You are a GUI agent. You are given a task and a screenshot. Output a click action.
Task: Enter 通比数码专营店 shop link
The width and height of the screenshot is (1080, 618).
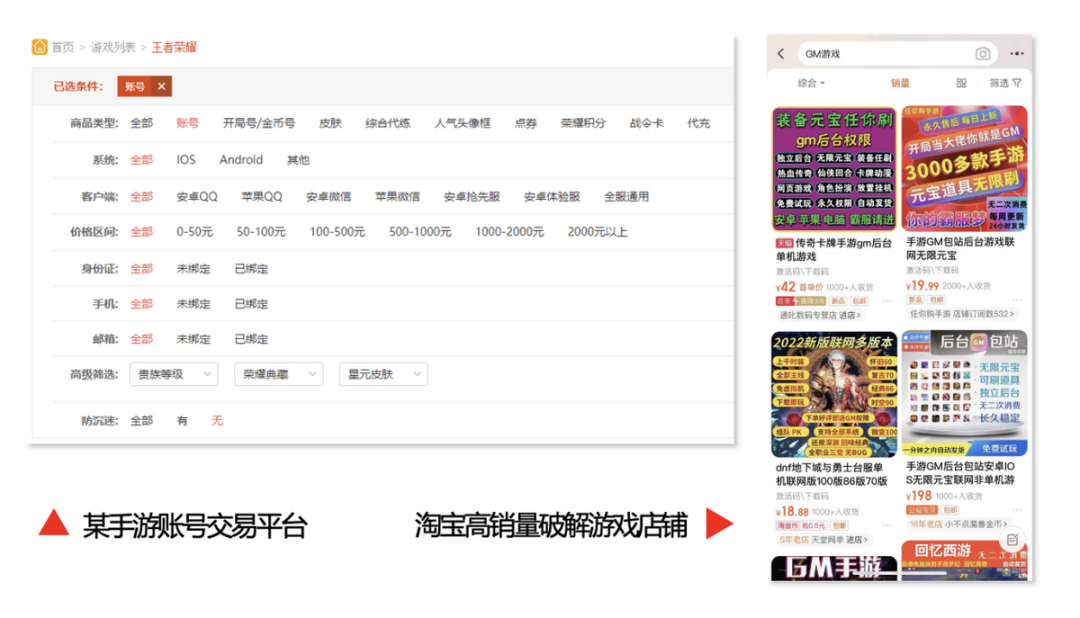coord(820,316)
